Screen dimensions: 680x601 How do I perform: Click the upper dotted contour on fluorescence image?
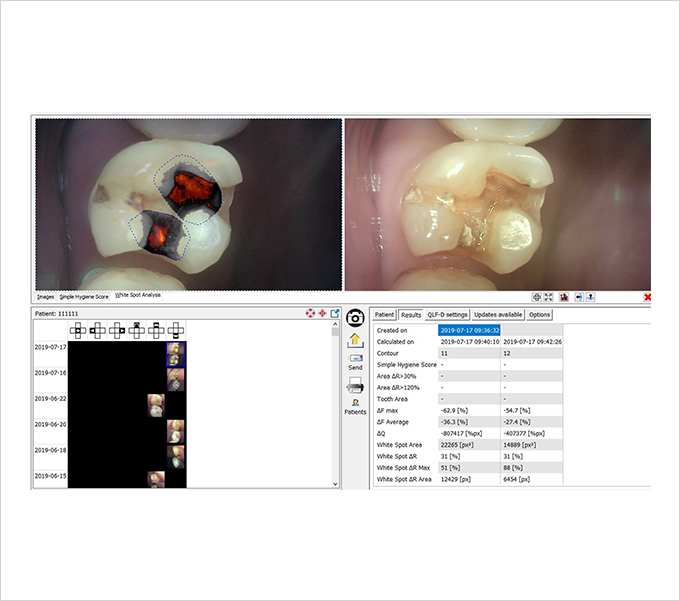(188, 189)
